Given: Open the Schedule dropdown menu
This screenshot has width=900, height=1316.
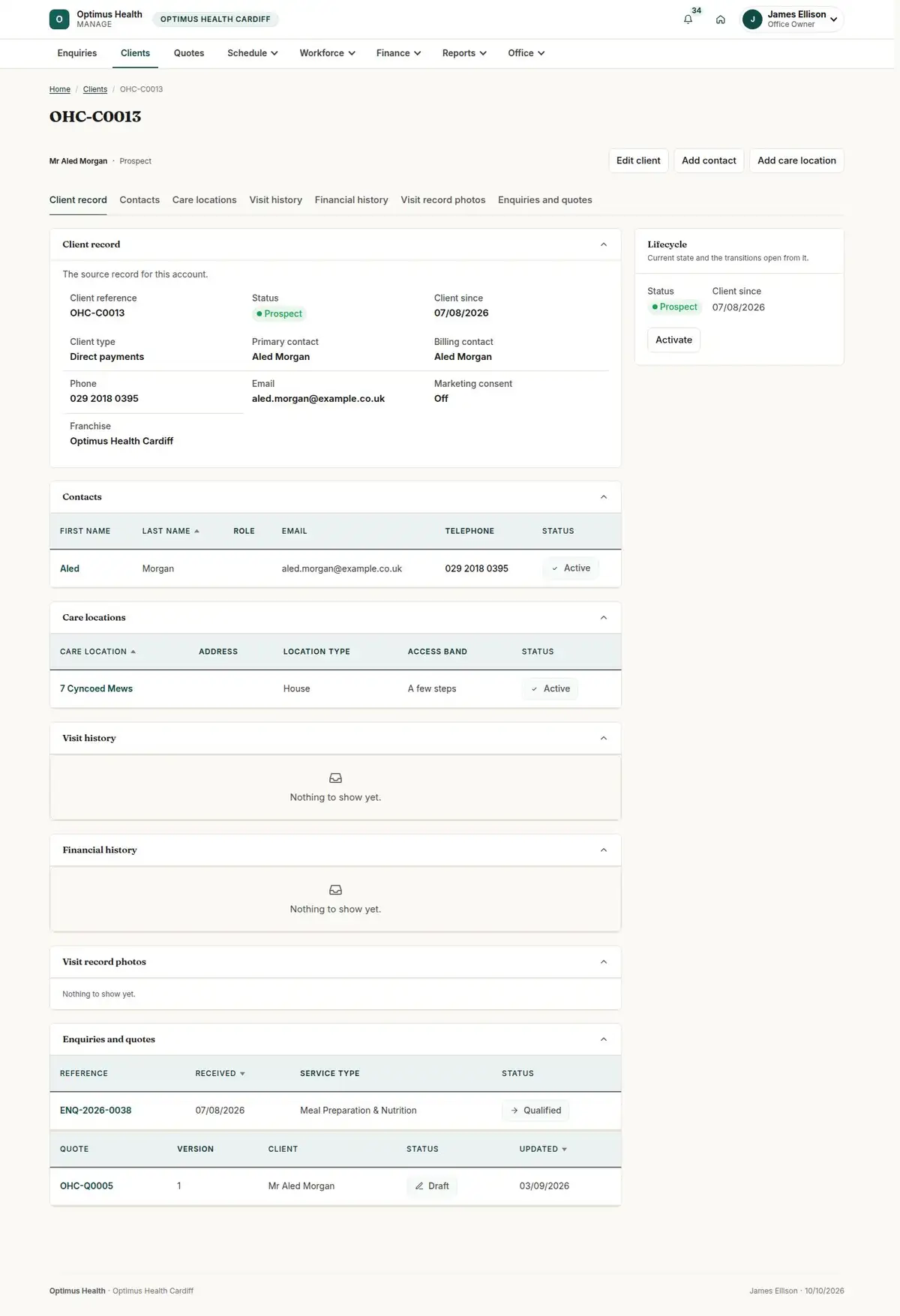Looking at the screenshot, I should (x=253, y=53).
